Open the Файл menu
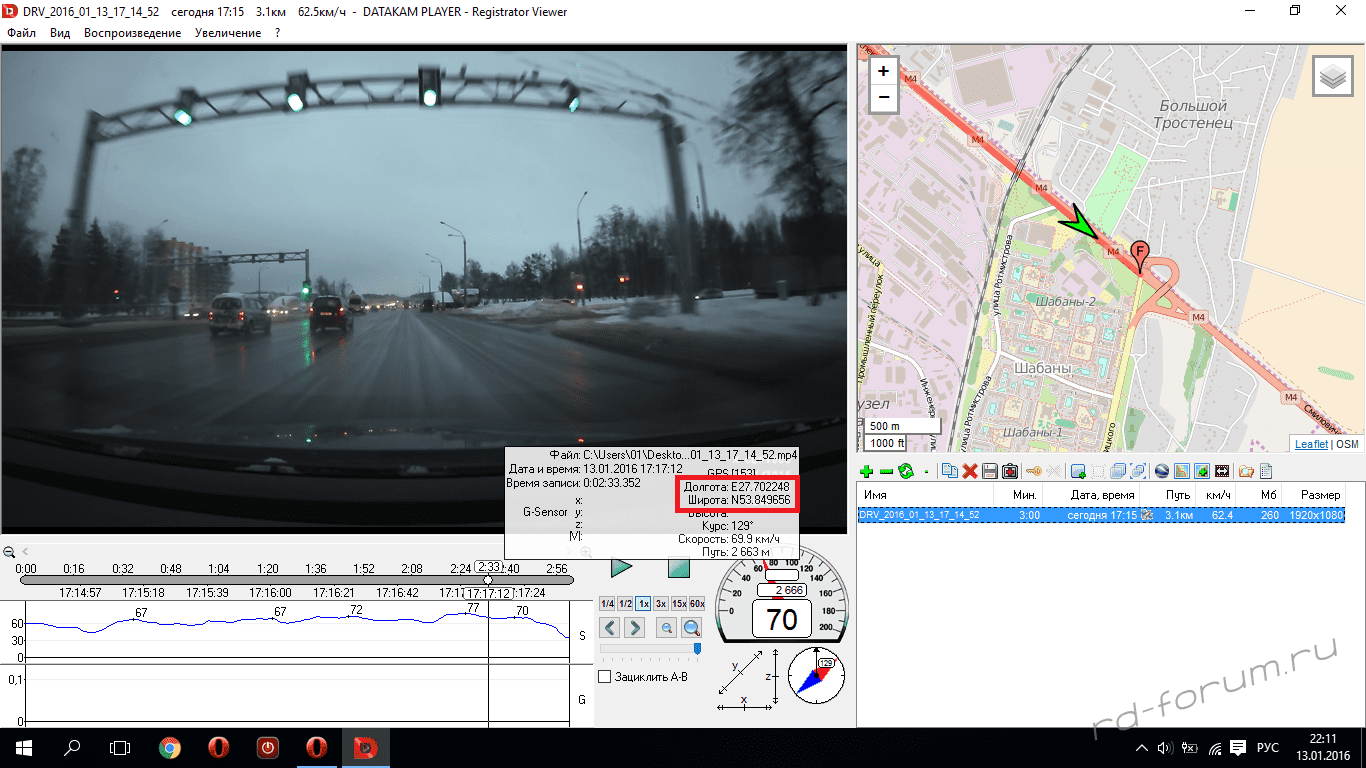Screen dimensions: 1366x768 point(21,33)
